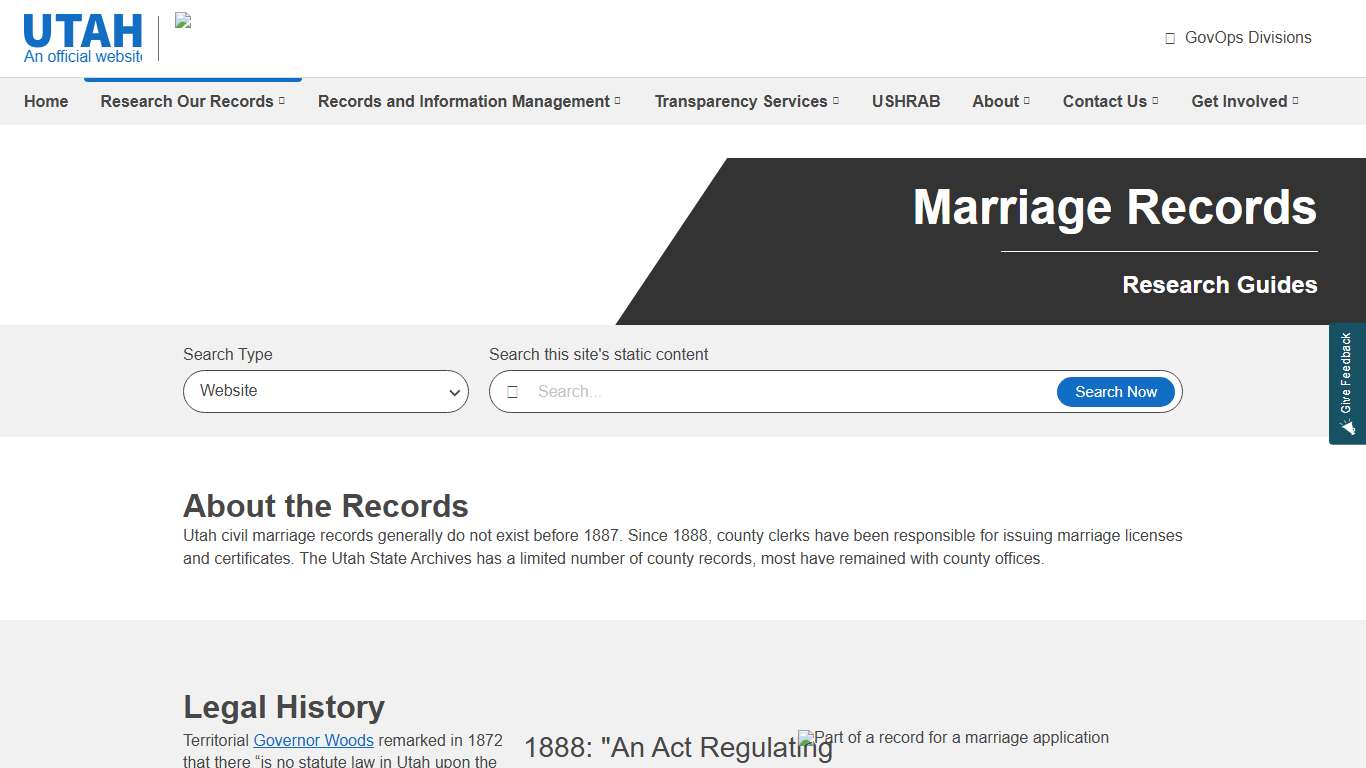1366x768 pixels.
Task: Click the megaphone icon on the Give Feedback tab
Action: click(1347, 428)
